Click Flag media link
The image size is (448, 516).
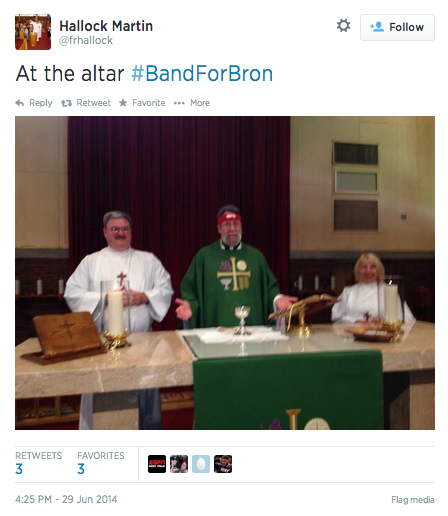click(x=413, y=500)
